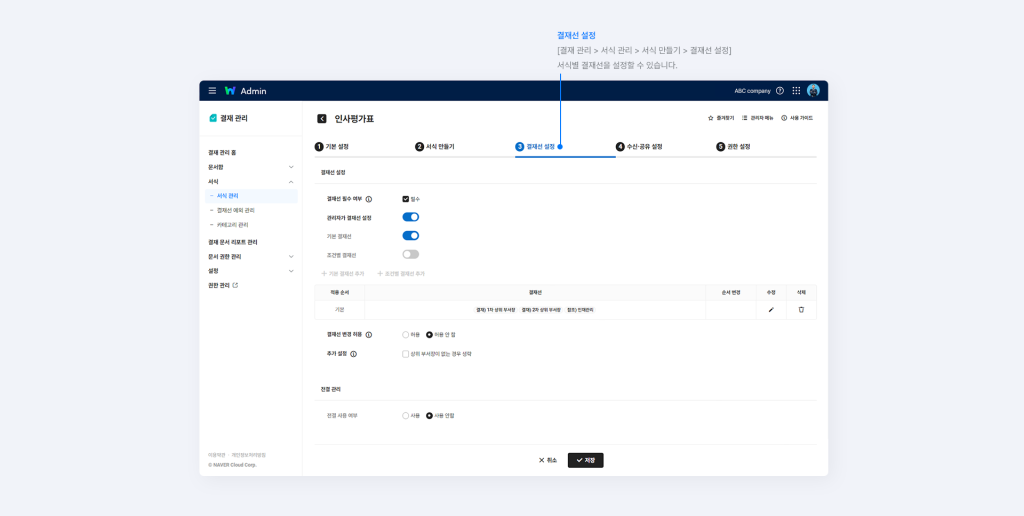This screenshot has height=516, width=1024.
Task: Click 적용 순서 column header
Action: pyautogui.click(x=340, y=293)
